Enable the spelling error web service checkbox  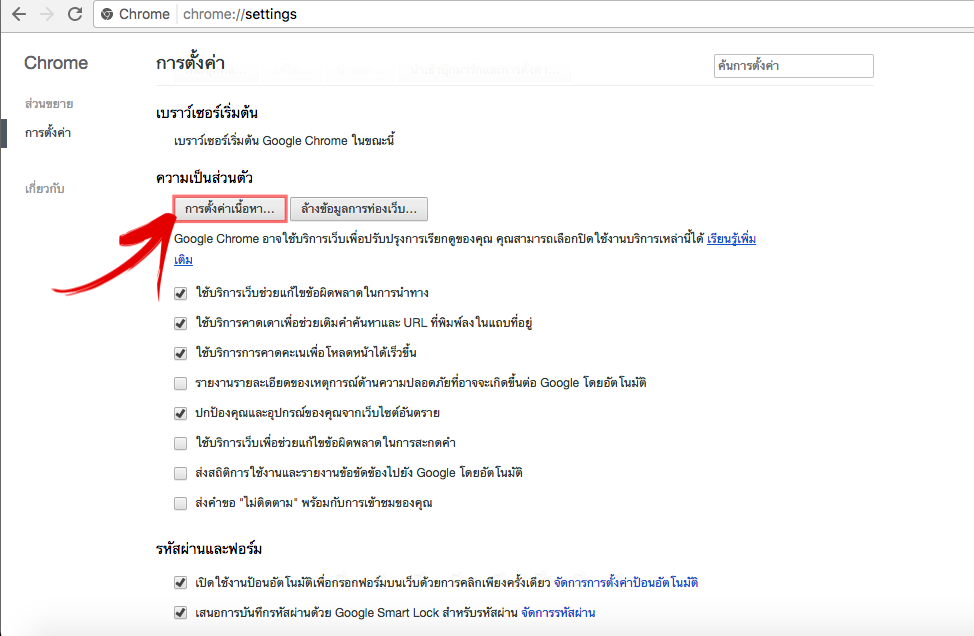180,443
